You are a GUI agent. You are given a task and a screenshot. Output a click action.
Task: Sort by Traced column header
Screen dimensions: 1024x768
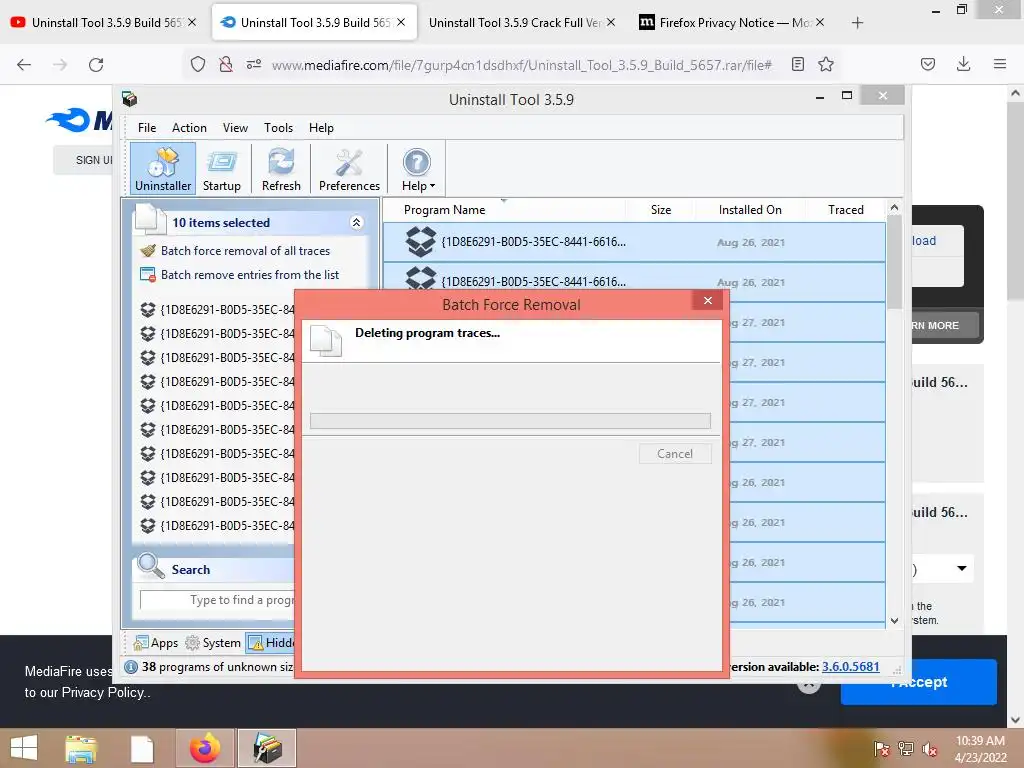pos(846,210)
